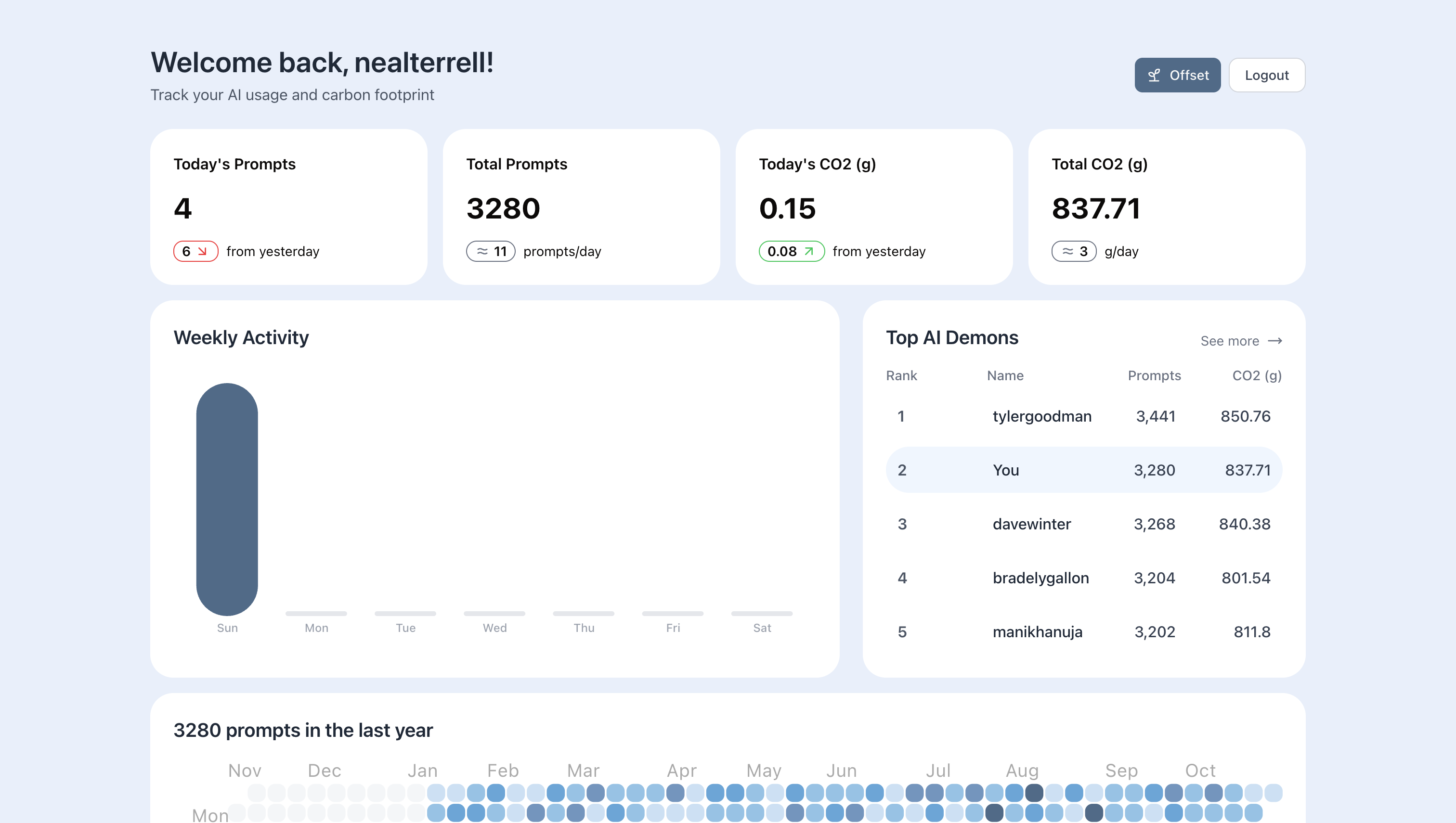Click the arrow icon beside See more

pos(1274,341)
